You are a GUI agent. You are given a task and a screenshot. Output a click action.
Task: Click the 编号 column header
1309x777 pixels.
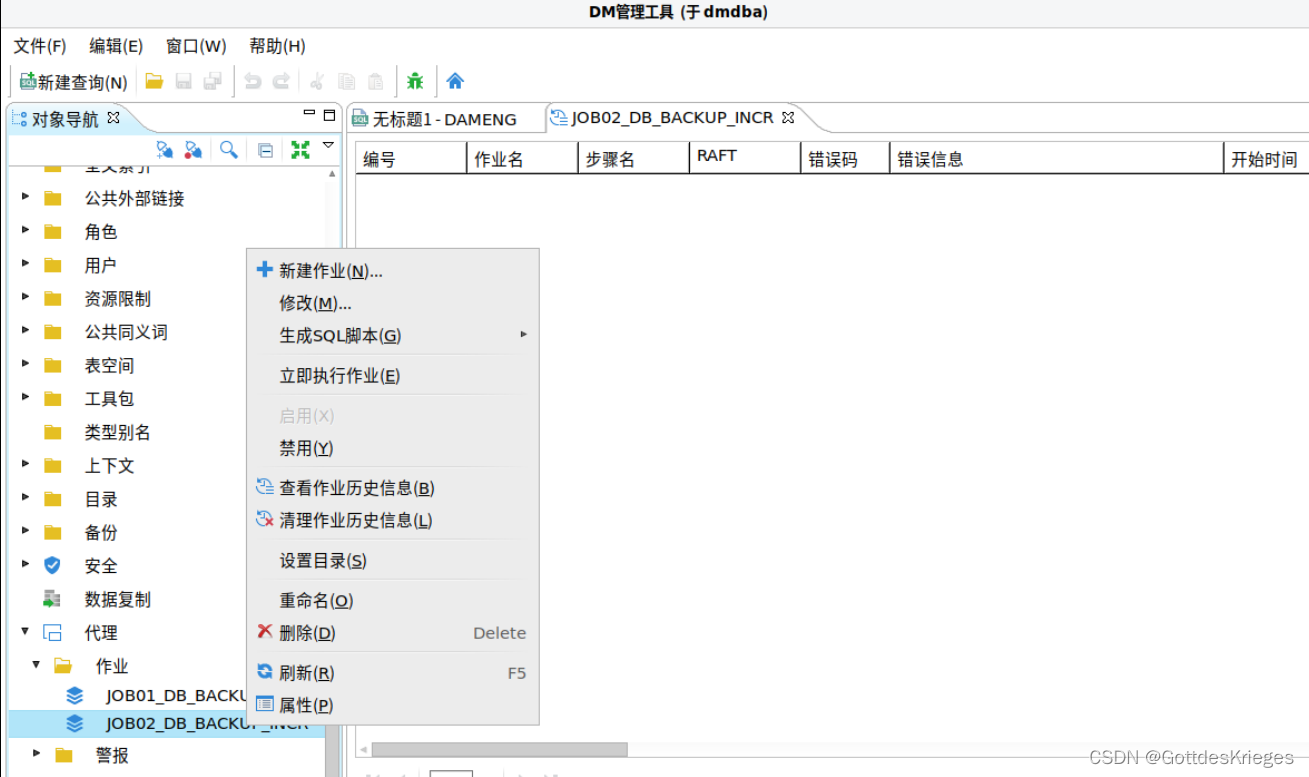coord(411,158)
